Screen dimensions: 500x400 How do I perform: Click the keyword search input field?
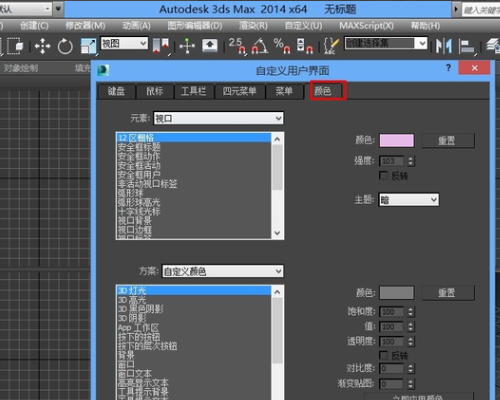pyautogui.click(x=481, y=10)
